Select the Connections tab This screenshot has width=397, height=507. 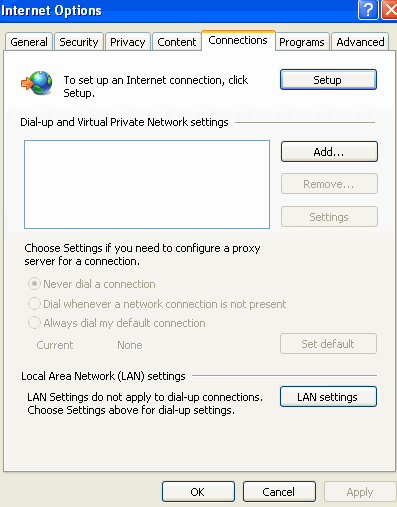pos(238,40)
